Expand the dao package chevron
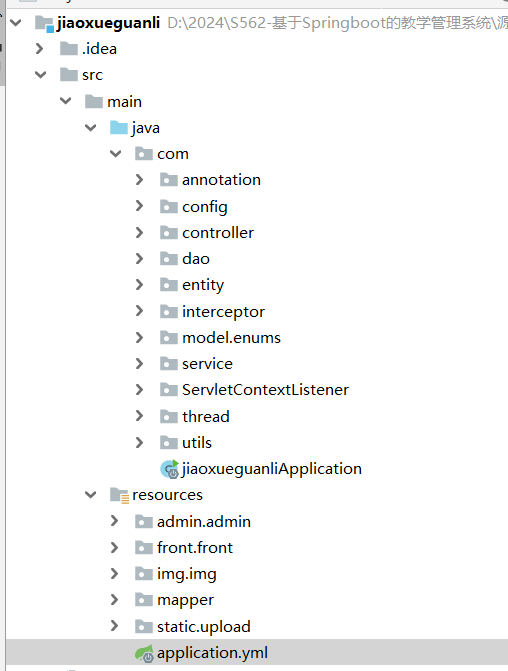This screenshot has width=508, height=671. (x=140, y=258)
